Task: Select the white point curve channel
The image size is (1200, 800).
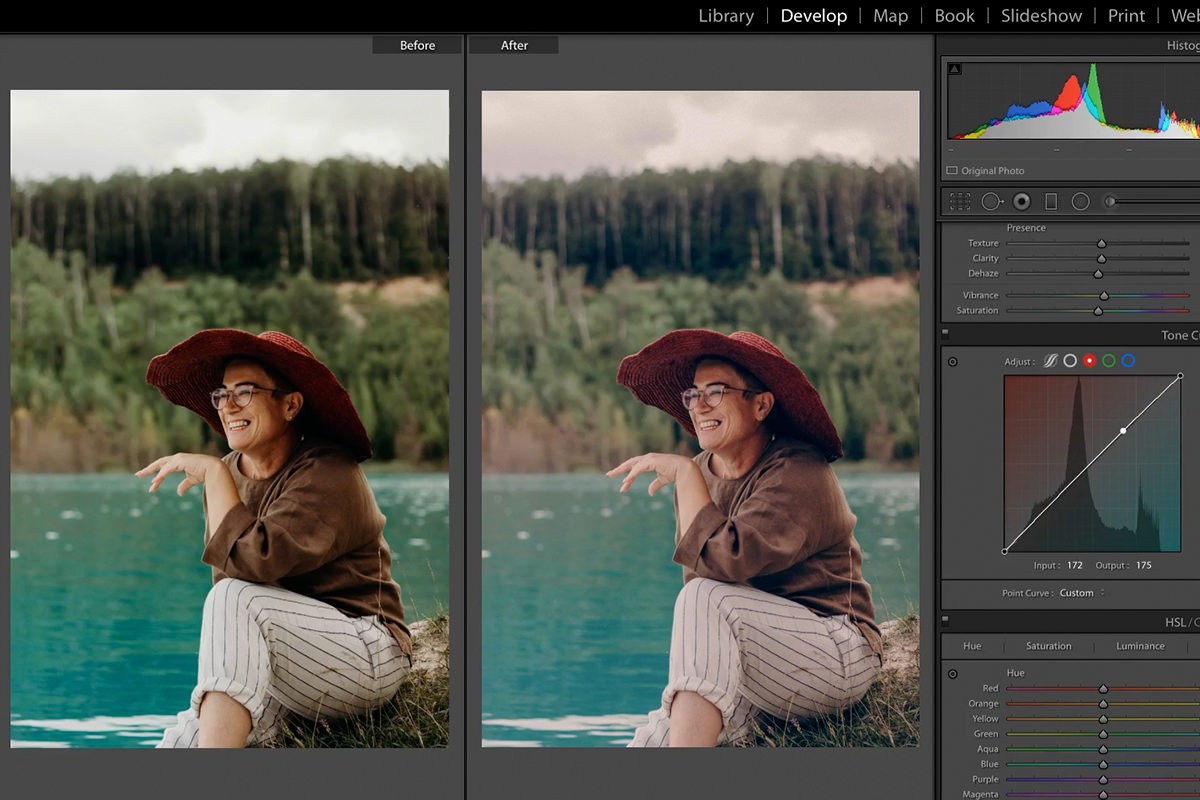Action: (x=1070, y=360)
